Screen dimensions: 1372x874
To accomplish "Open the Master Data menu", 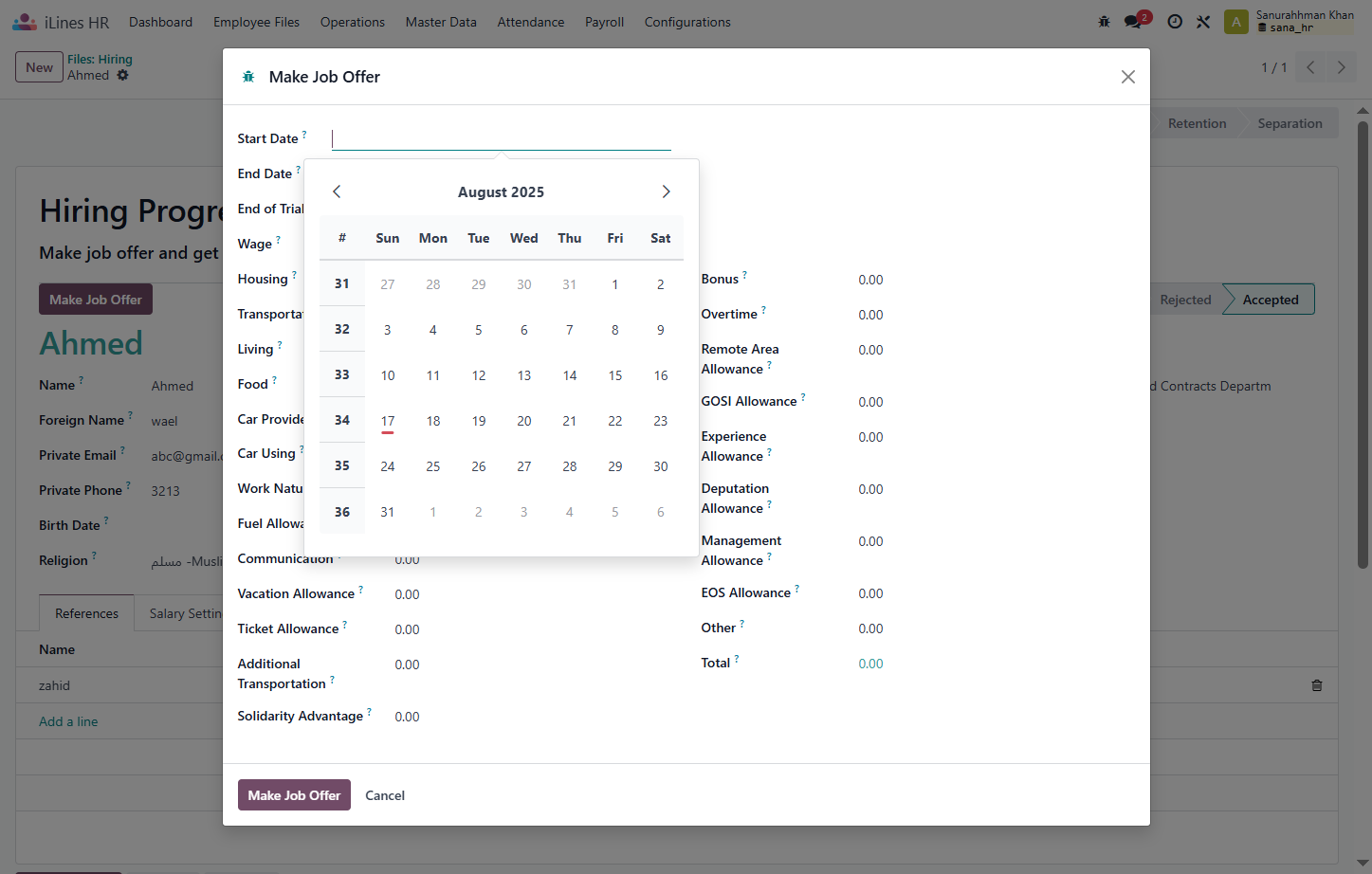I will pos(441,22).
